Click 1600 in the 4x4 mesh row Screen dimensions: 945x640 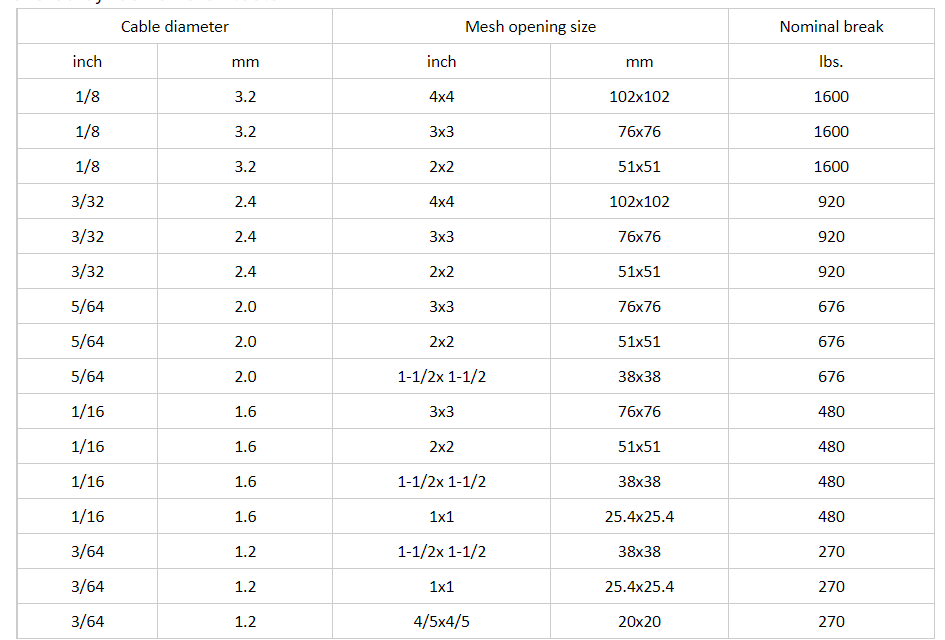coord(831,97)
